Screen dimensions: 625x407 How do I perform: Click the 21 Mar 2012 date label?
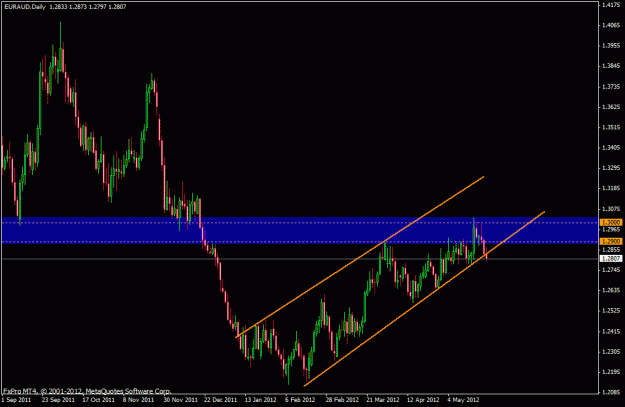click(383, 400)
